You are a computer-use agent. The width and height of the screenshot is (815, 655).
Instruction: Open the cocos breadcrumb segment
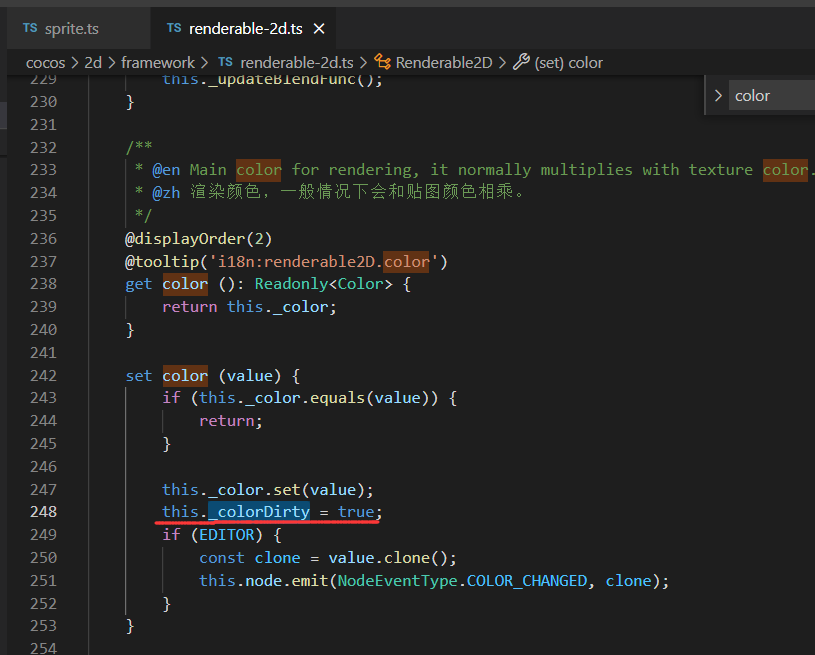(45, 63)
